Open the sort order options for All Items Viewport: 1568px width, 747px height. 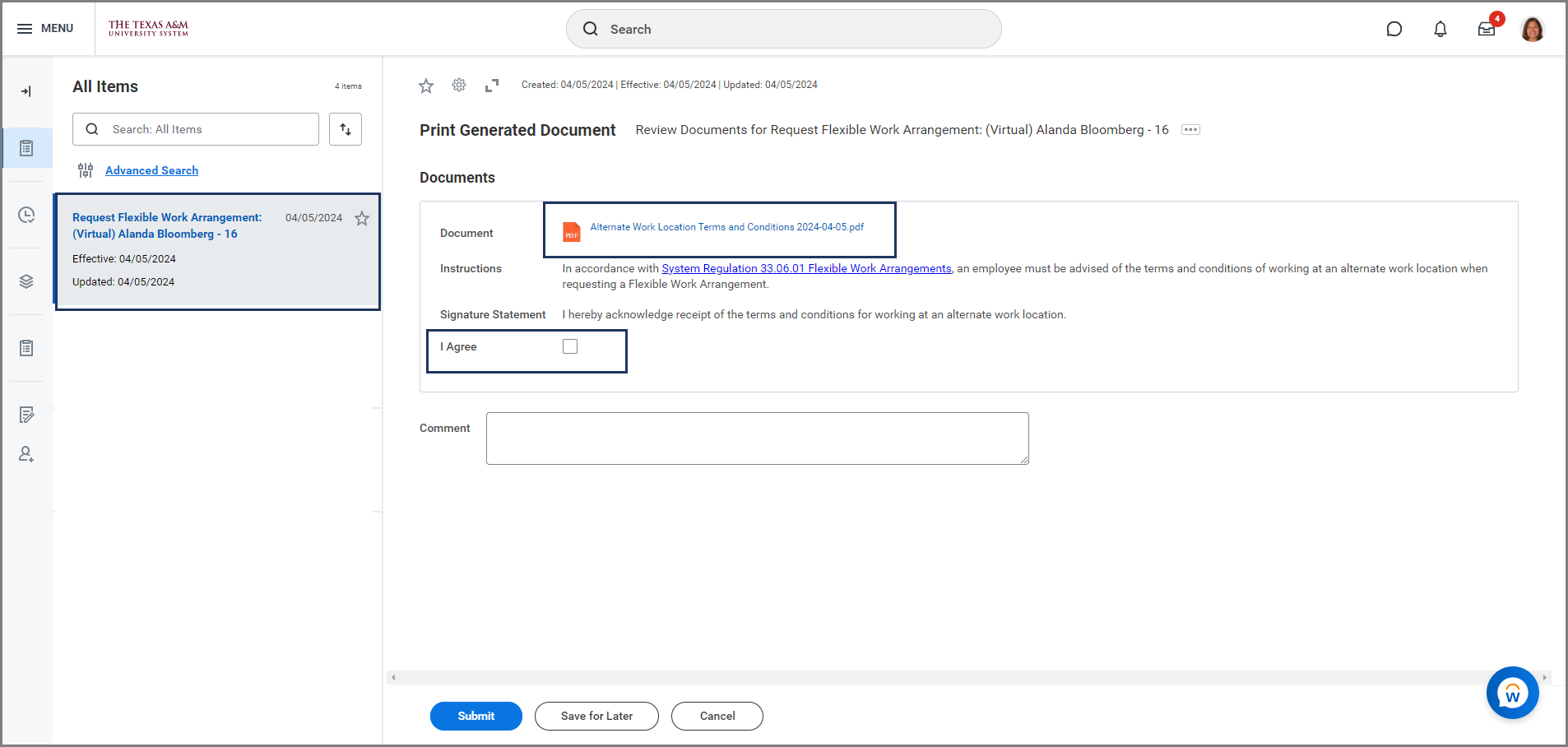tap(346, 129)
